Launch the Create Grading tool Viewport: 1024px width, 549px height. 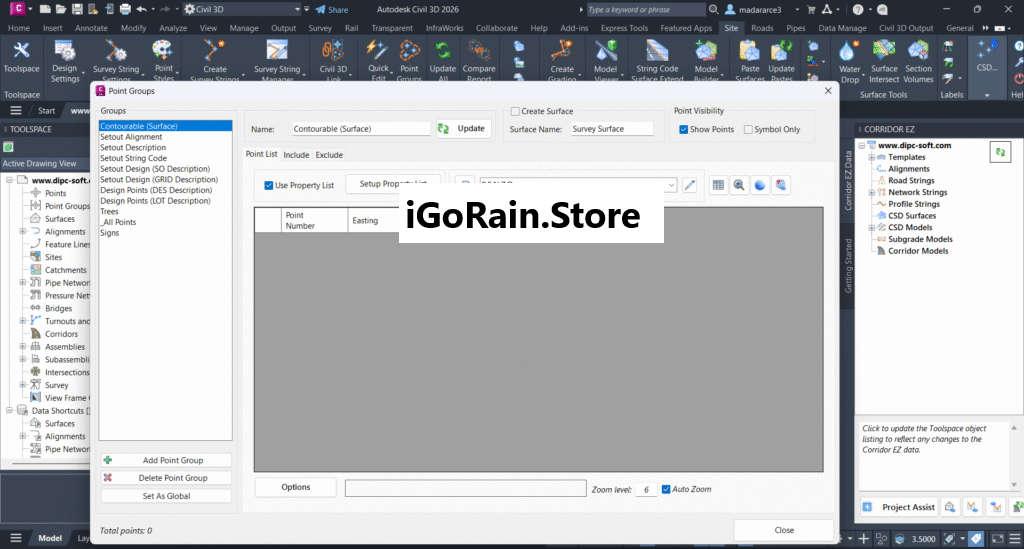click(x=562, y=60)
